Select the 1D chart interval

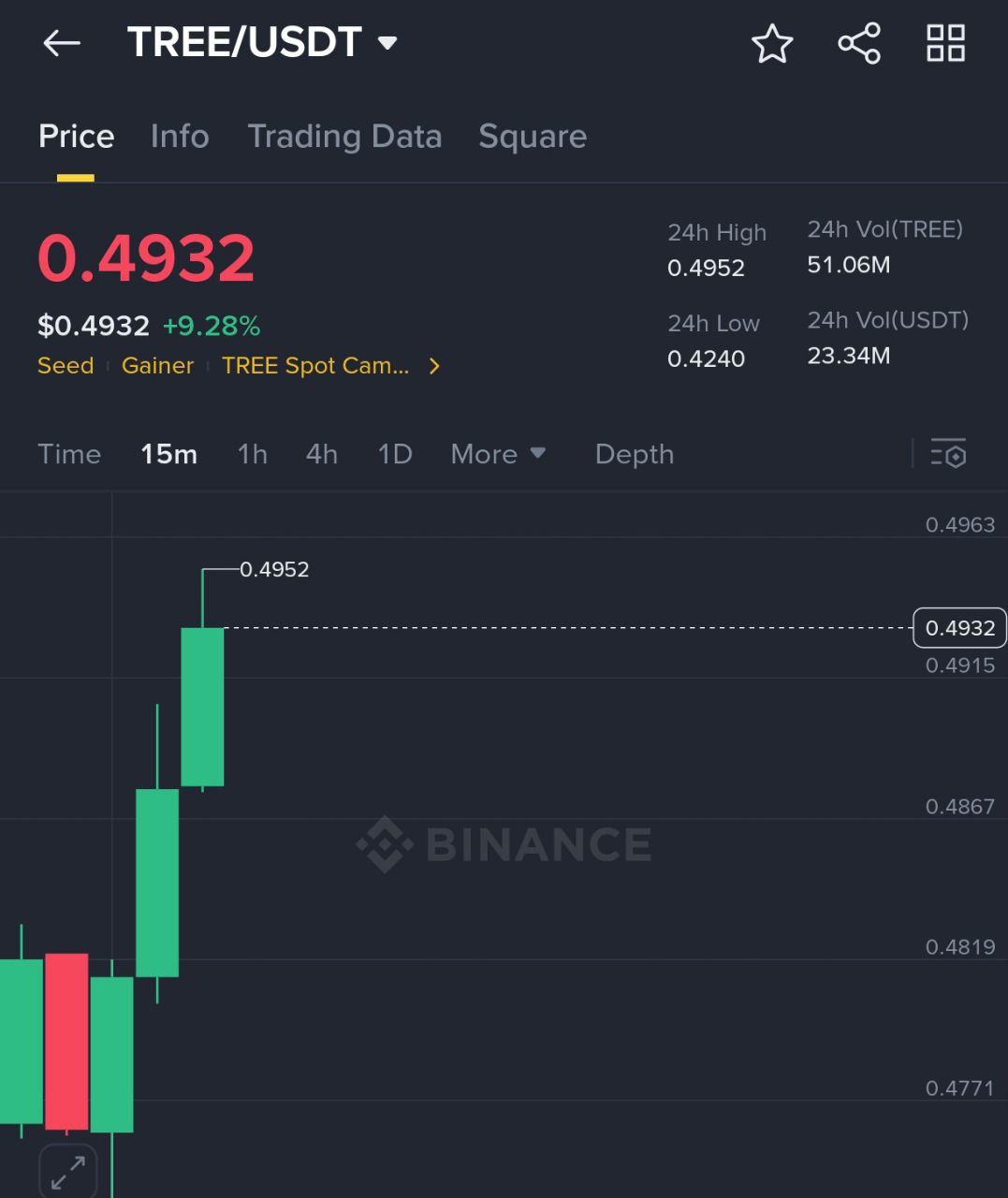click(395, 454)
